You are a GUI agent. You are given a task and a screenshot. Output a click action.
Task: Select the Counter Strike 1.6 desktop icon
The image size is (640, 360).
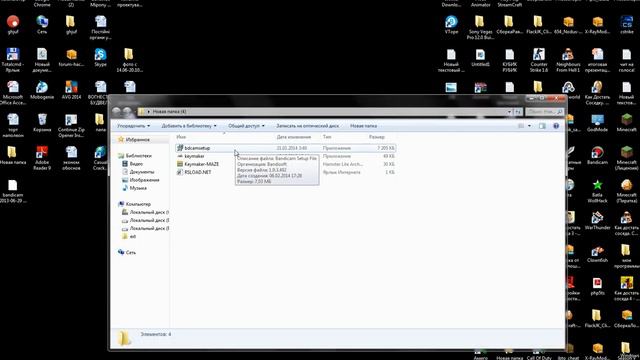pos(539,60)
